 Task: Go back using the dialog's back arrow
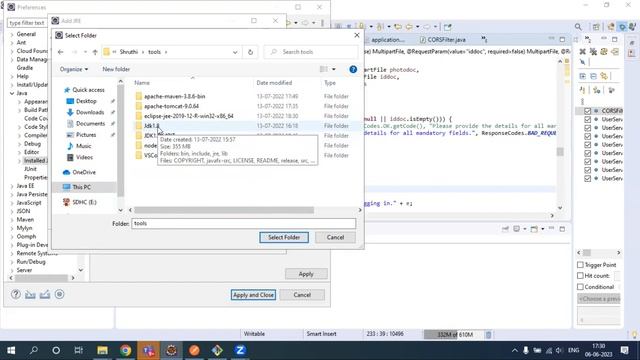(x=61, y=52)
